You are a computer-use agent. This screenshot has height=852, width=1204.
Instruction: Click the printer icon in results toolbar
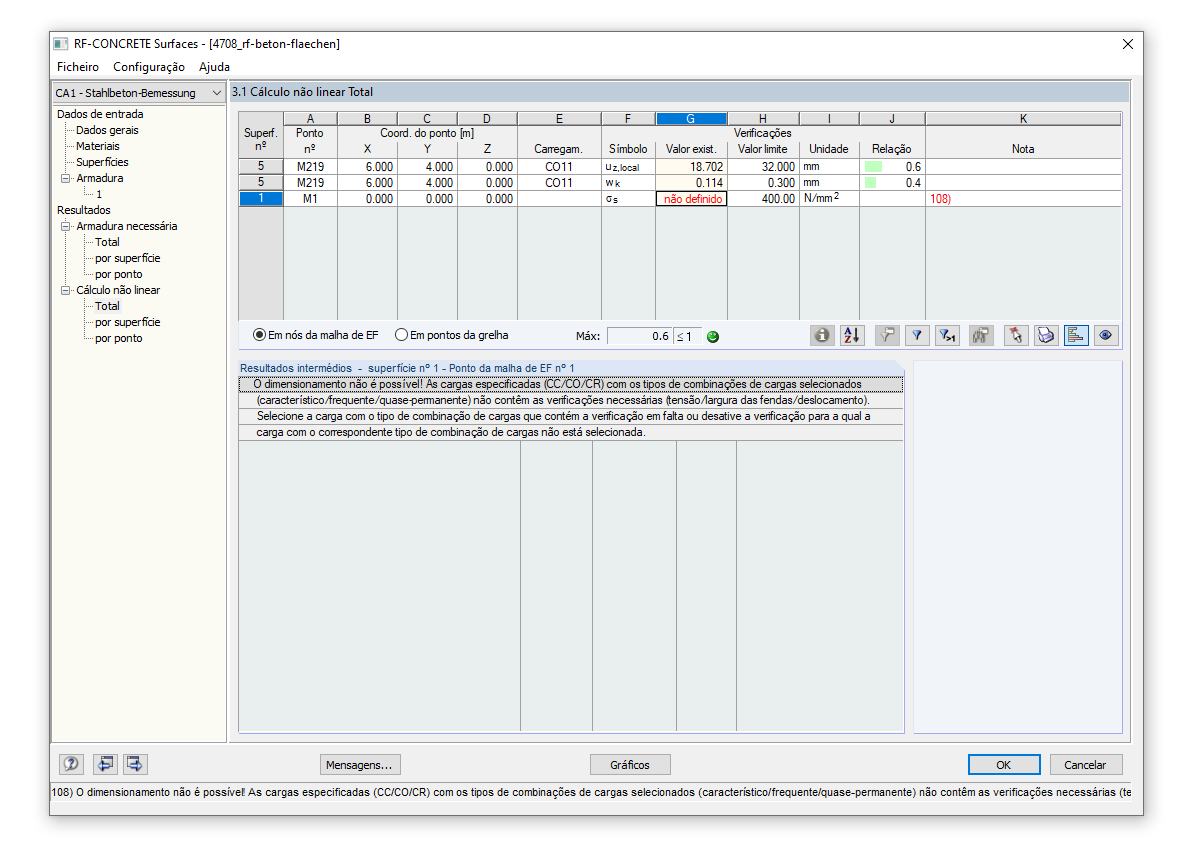tap(1046, 336)
